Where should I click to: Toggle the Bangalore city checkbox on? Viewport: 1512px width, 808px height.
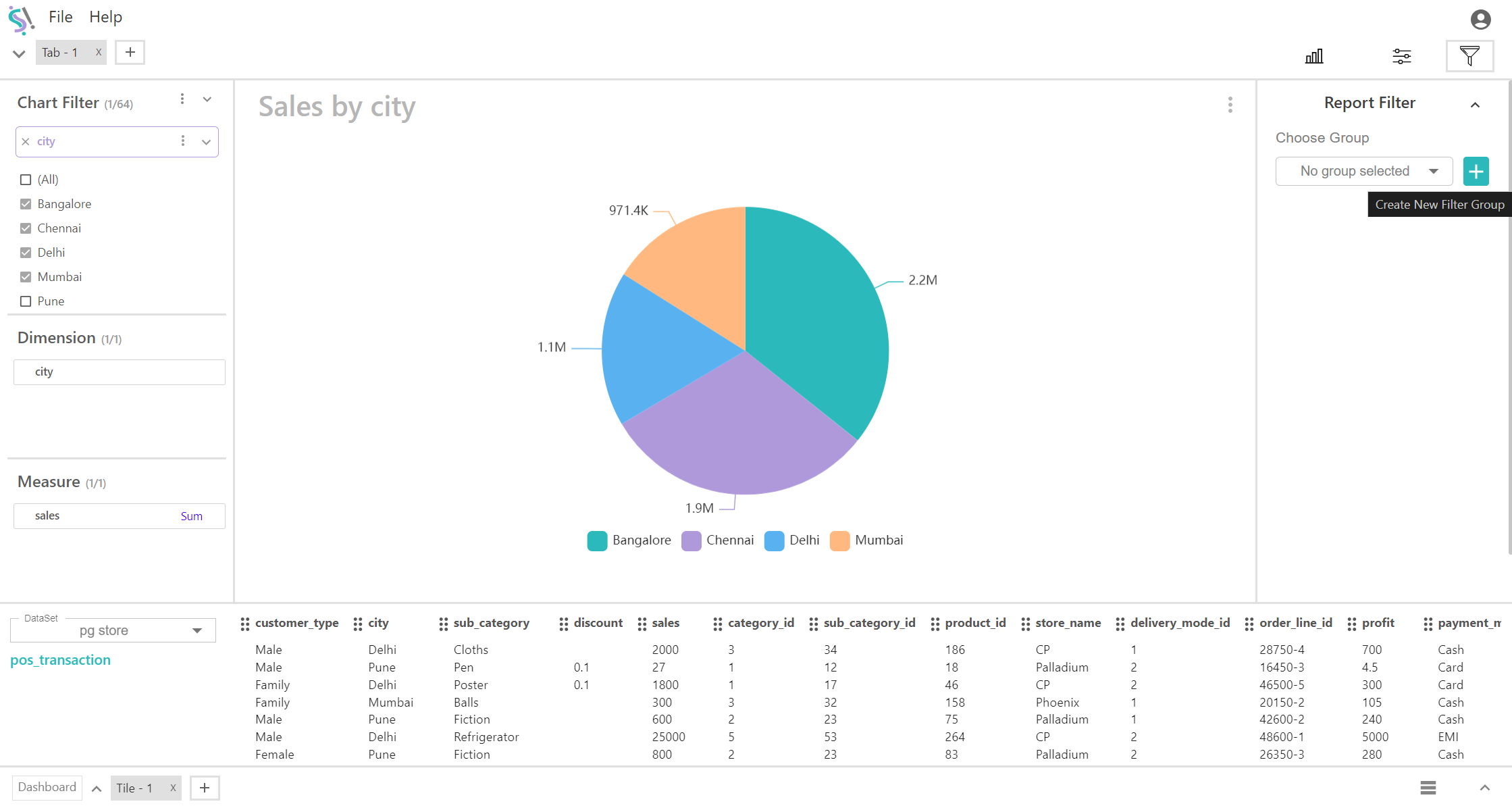25,204
